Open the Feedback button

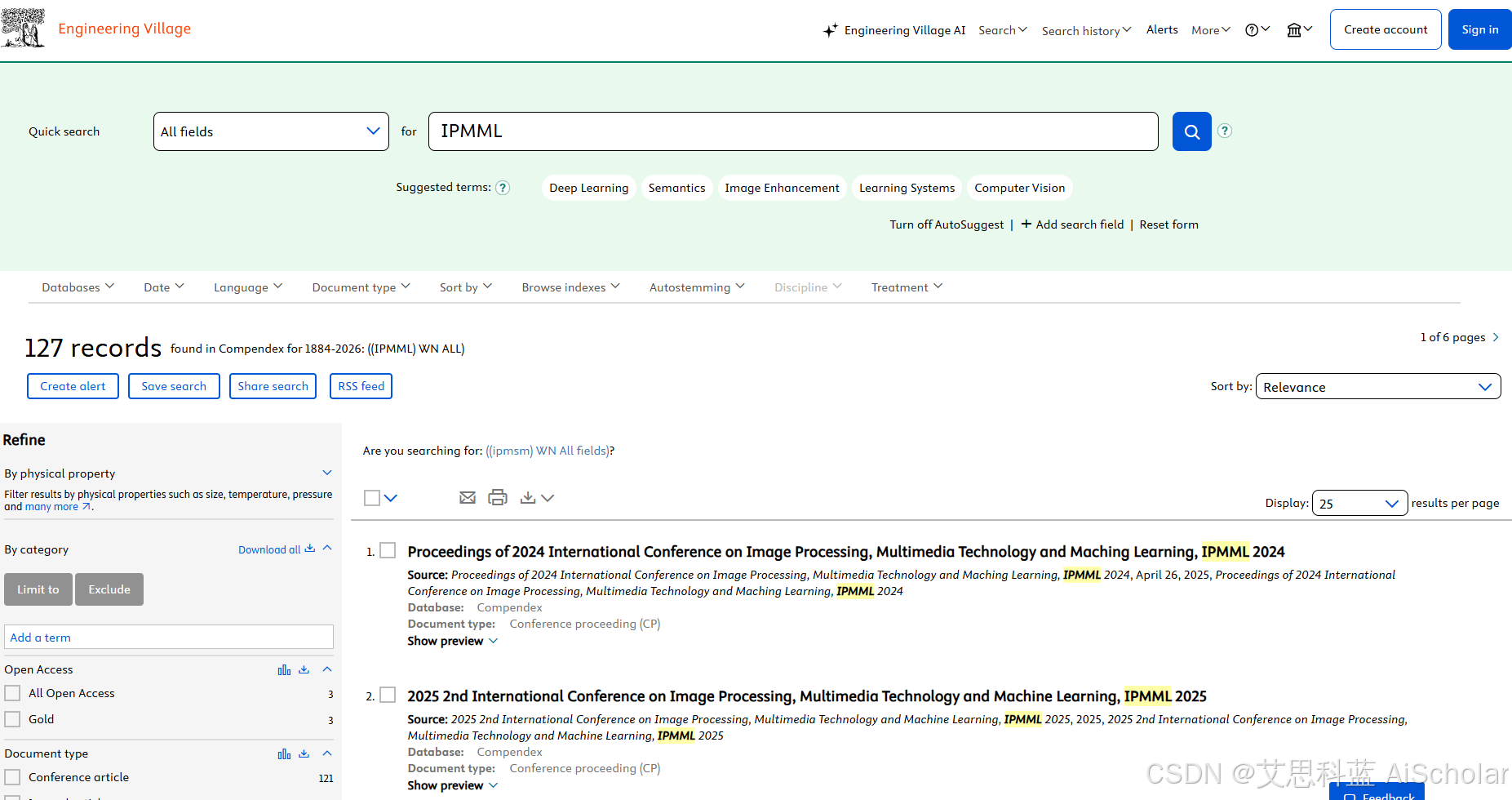coord(1377,792)
